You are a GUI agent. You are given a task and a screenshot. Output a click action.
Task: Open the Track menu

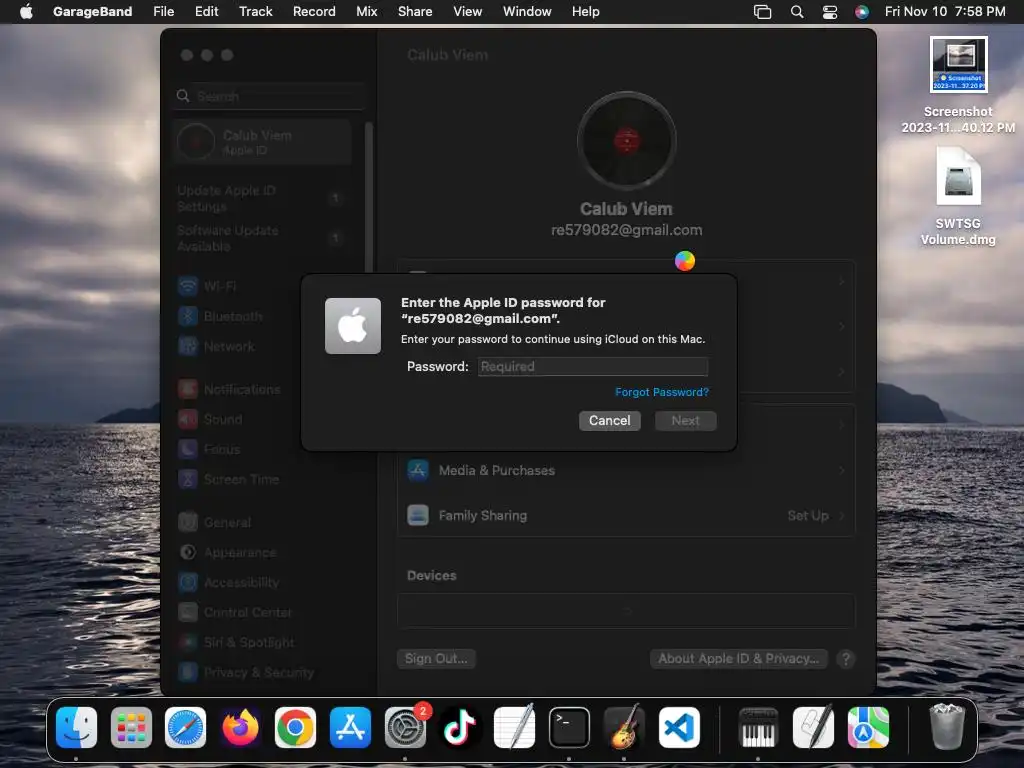(x=255, y=11)
